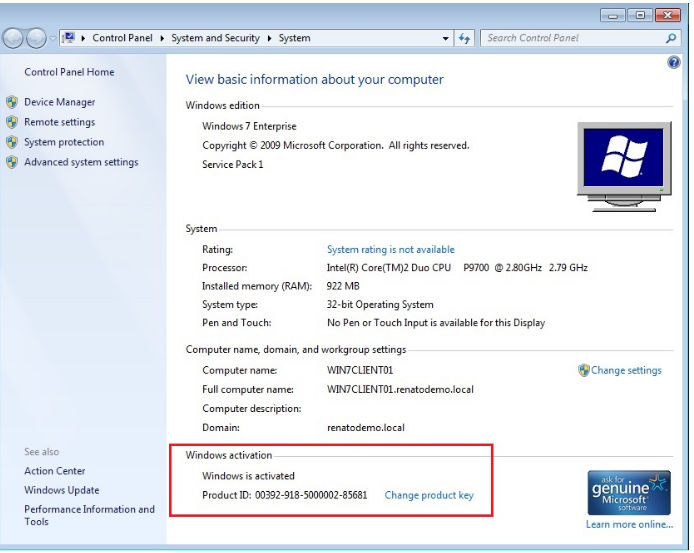Screen dimensions: 694x553
Task: Click shield icon beside Advanced system settings
Action: click(x=12, y=162)
